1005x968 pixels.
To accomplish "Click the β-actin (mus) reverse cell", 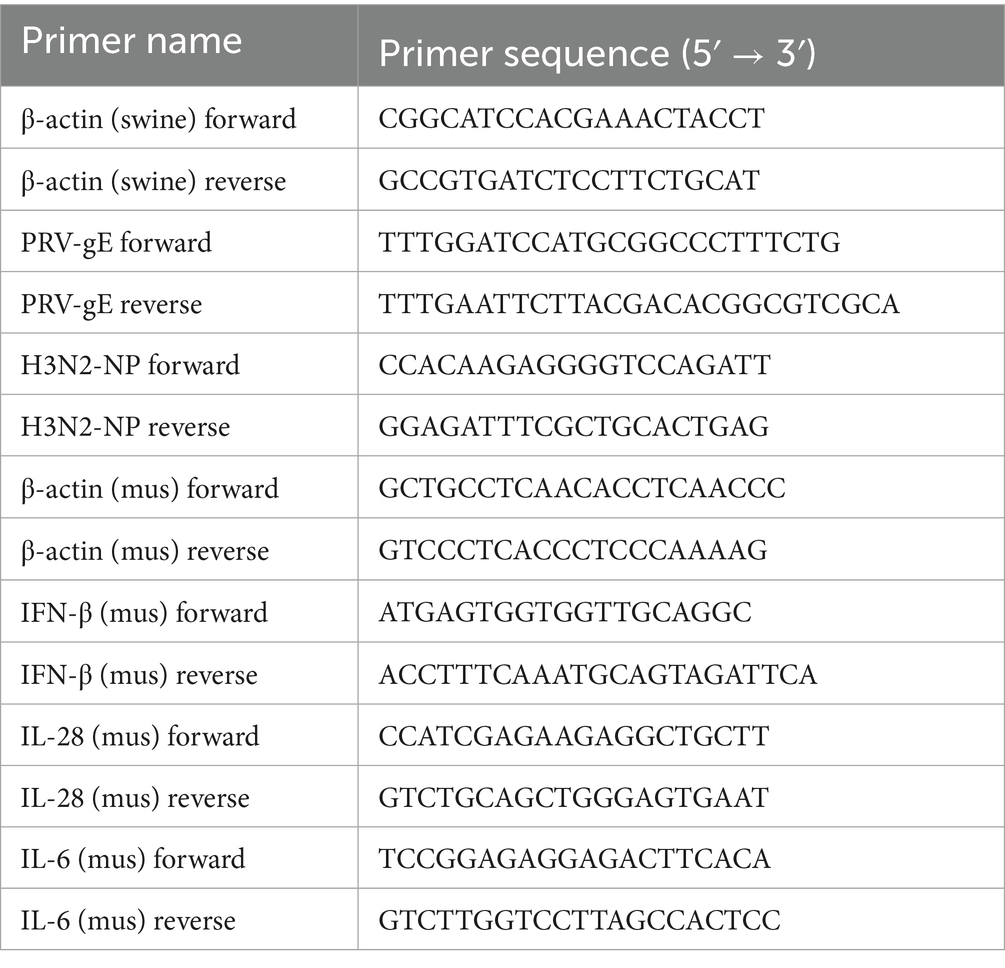I will point(145,551).
